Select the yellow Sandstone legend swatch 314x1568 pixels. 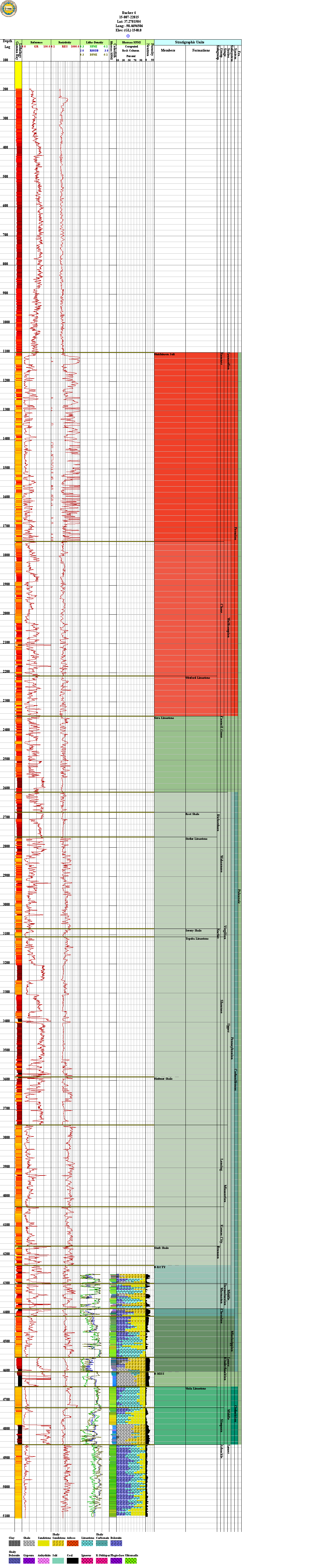(x=44, y=1543)
